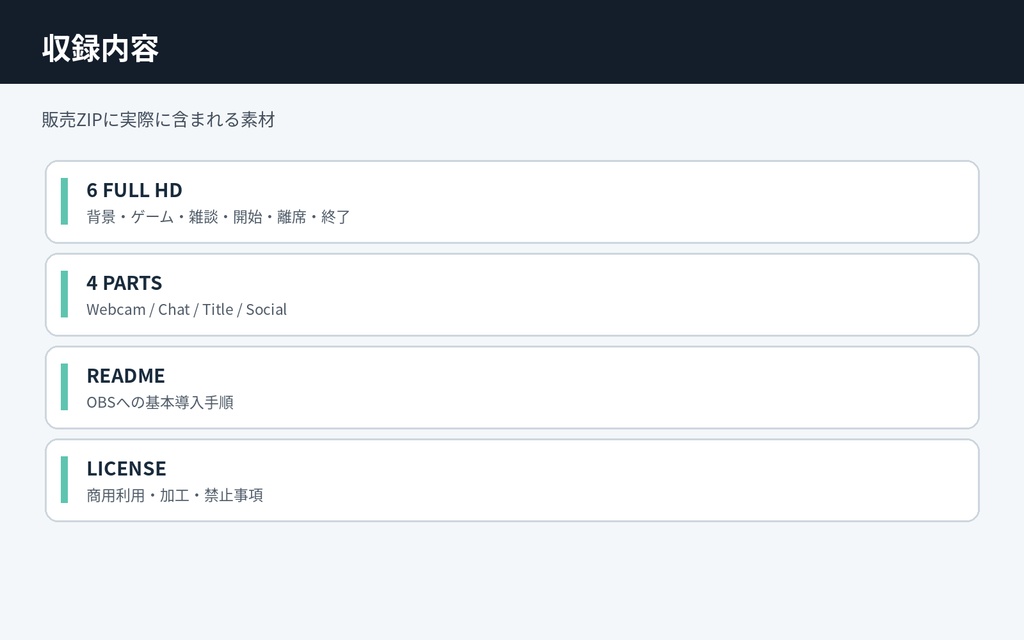Click the 6 FULL HD heading
The image size is (1024, 640).
coord(135,190)
